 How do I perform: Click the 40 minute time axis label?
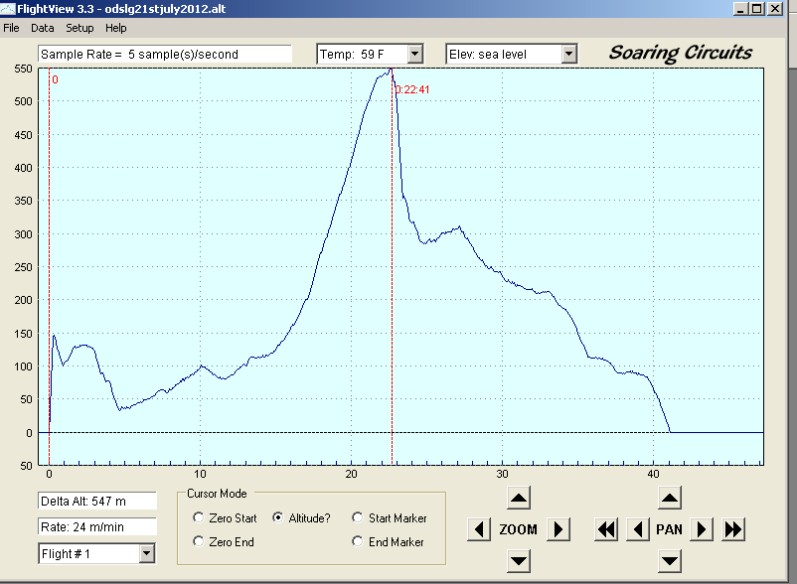(653, 474)
